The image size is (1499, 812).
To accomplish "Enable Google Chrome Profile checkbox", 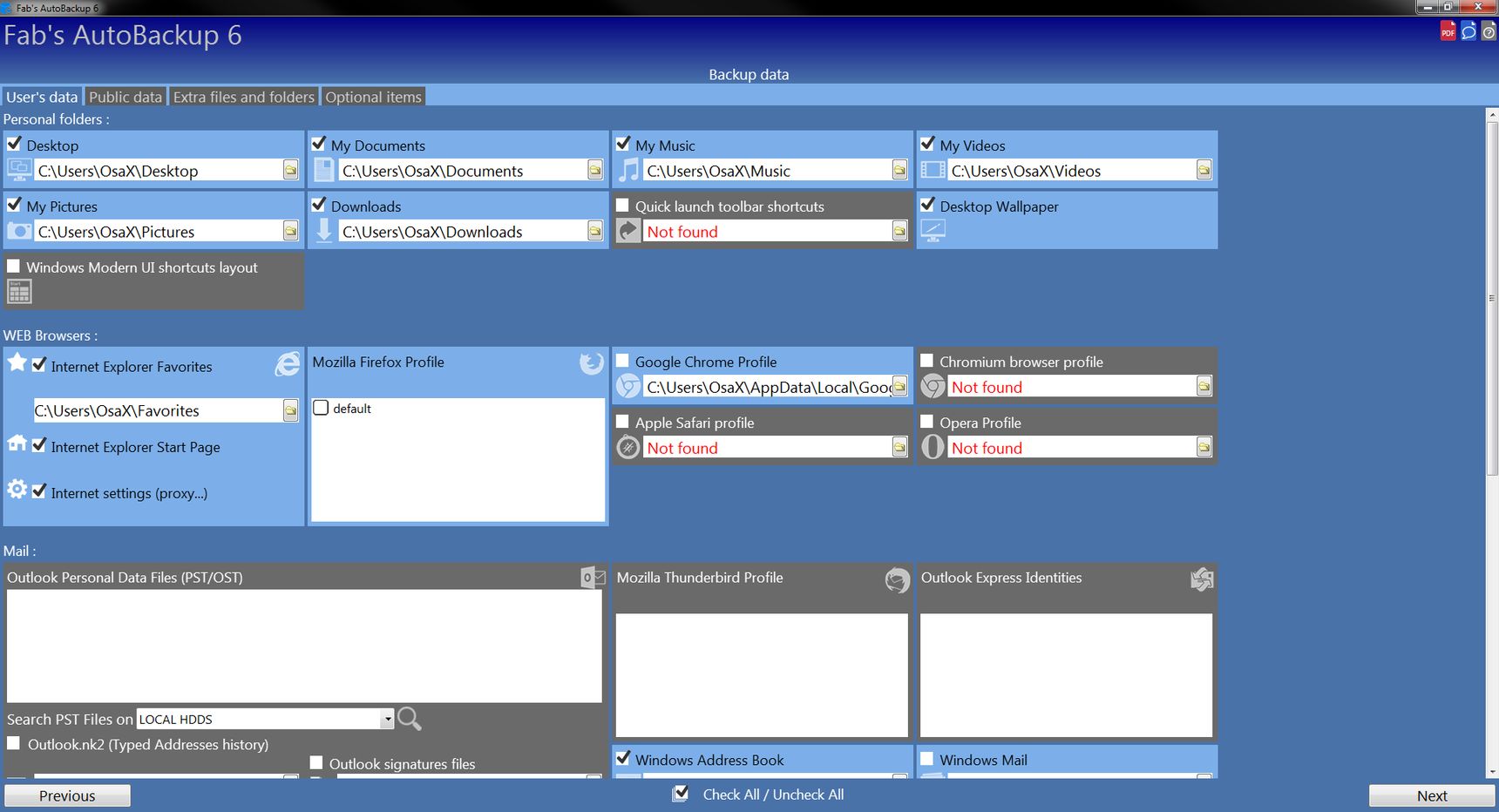I will pos(622,361).
